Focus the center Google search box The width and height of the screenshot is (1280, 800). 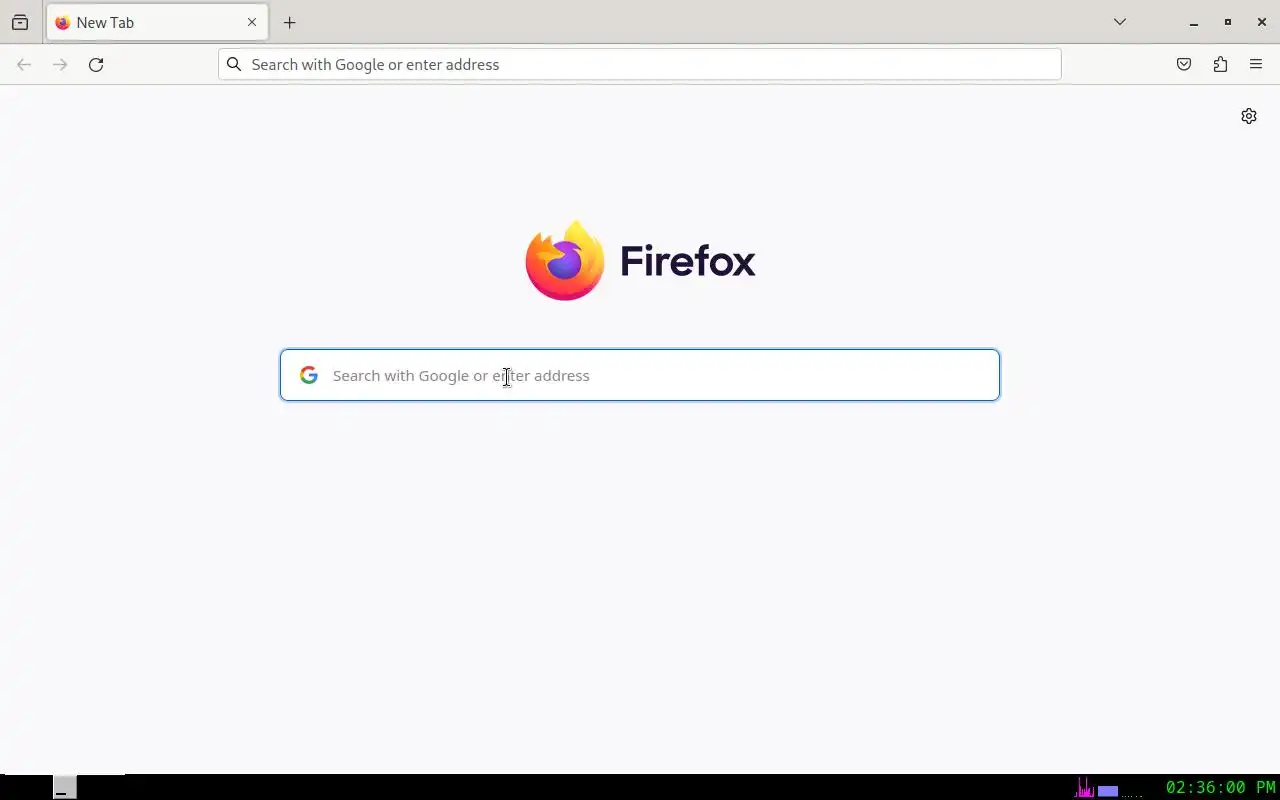pos(640,375)
